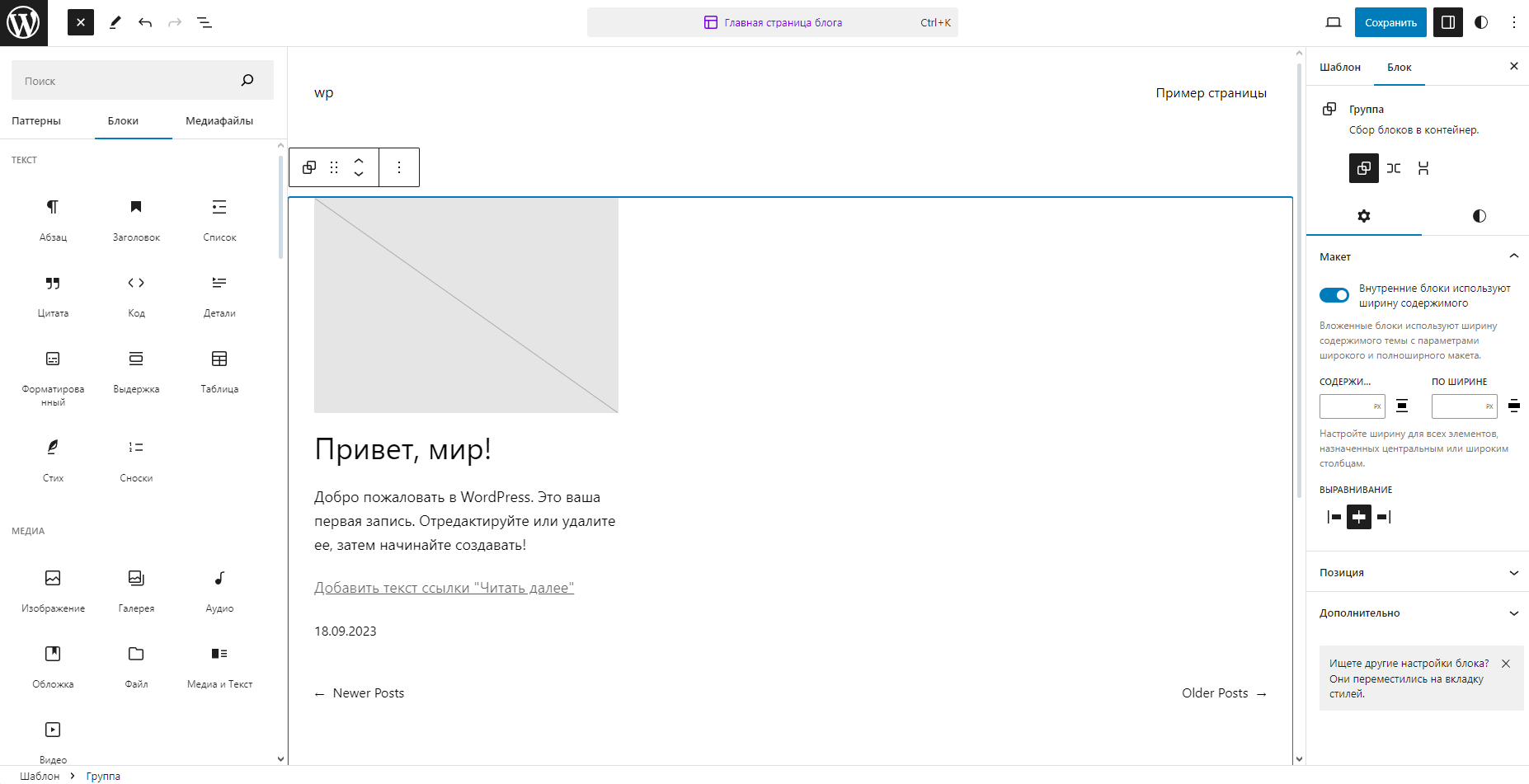The width and height of the screenshot is (1529, 784).
Task: Expand the Позиция panel
Action: click(1417, 572)
